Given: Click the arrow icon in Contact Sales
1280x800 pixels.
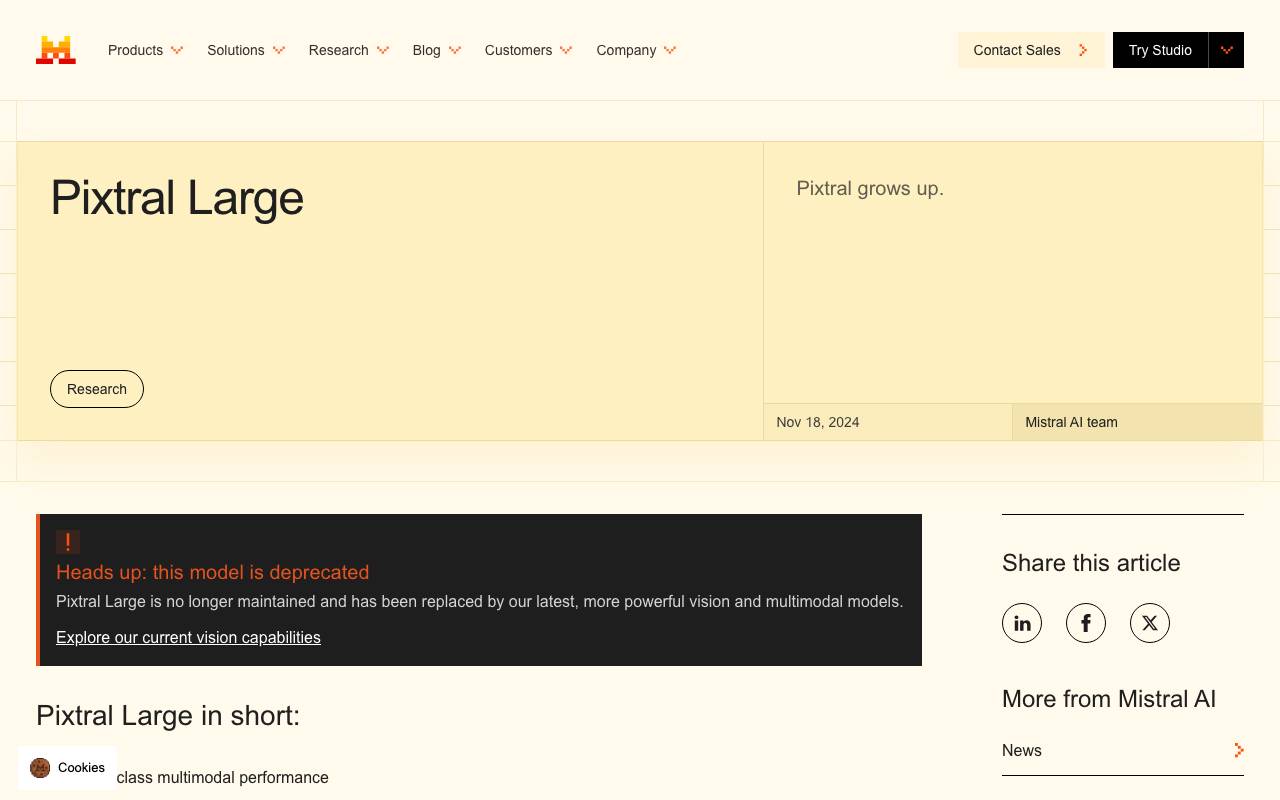Looking at the screenshot, I should click(x=1083, y=50).
